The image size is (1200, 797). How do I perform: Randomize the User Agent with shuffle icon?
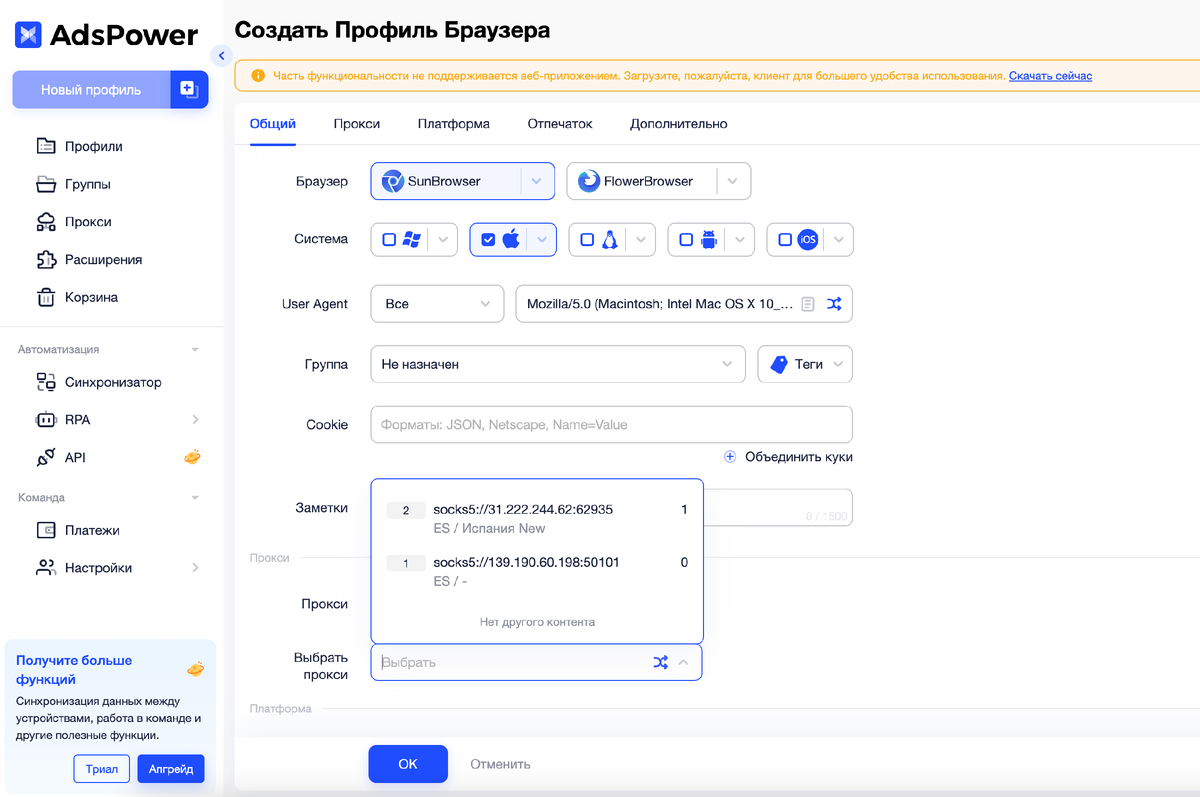coord(835,304)
